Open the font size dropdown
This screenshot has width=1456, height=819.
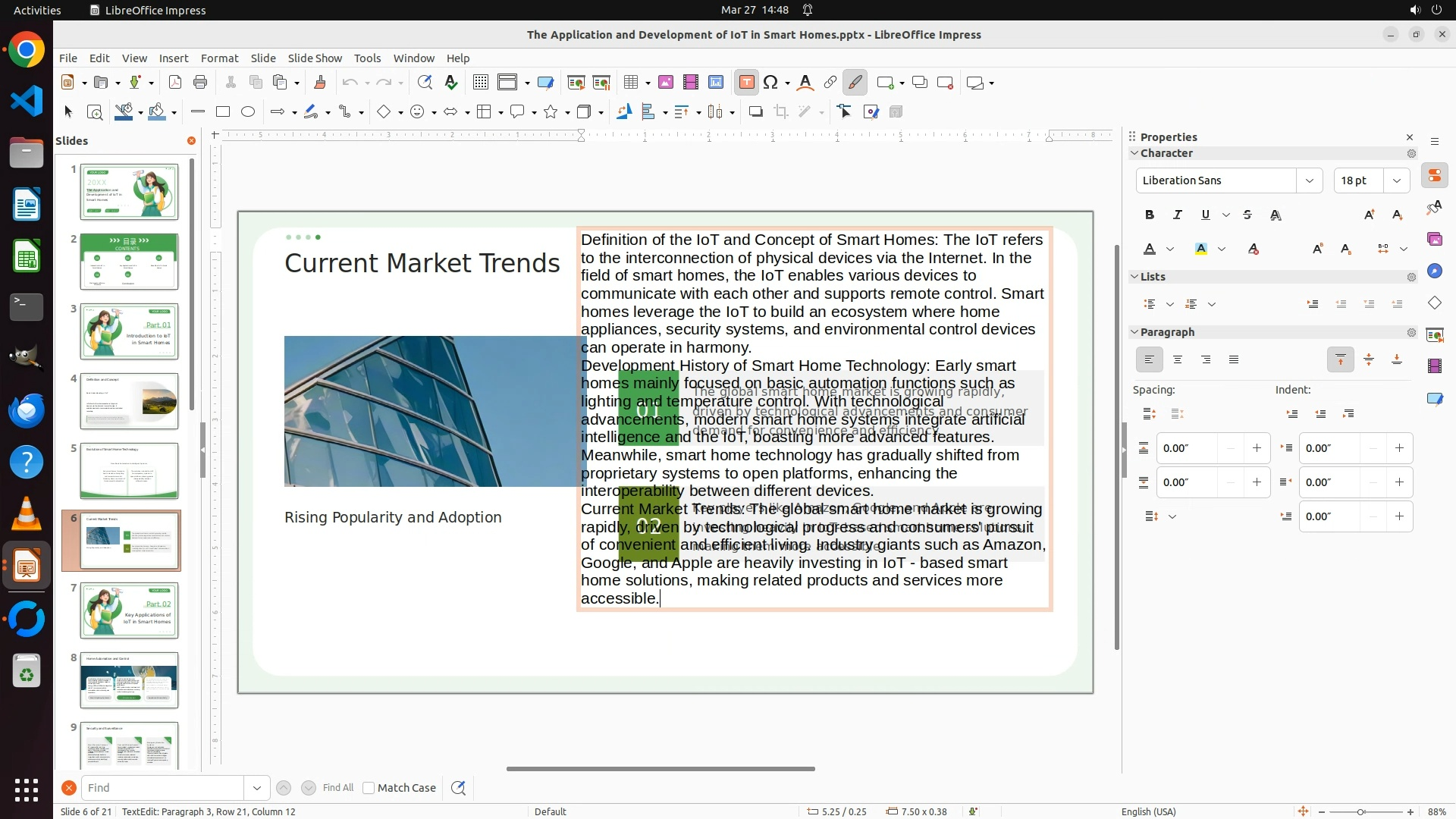[1397, 180]
